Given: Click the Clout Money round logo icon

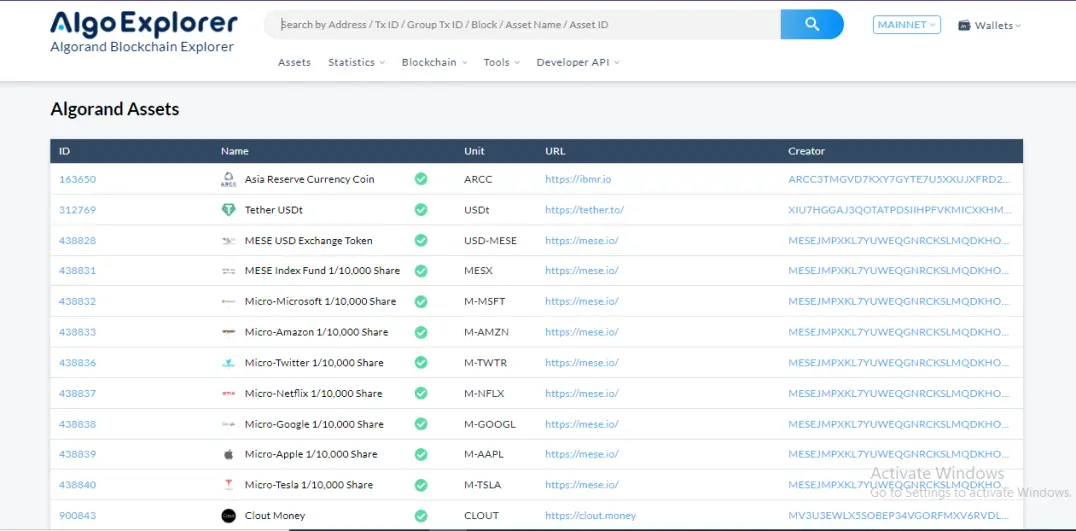Looking at the screenshot, I should [229, 516].
